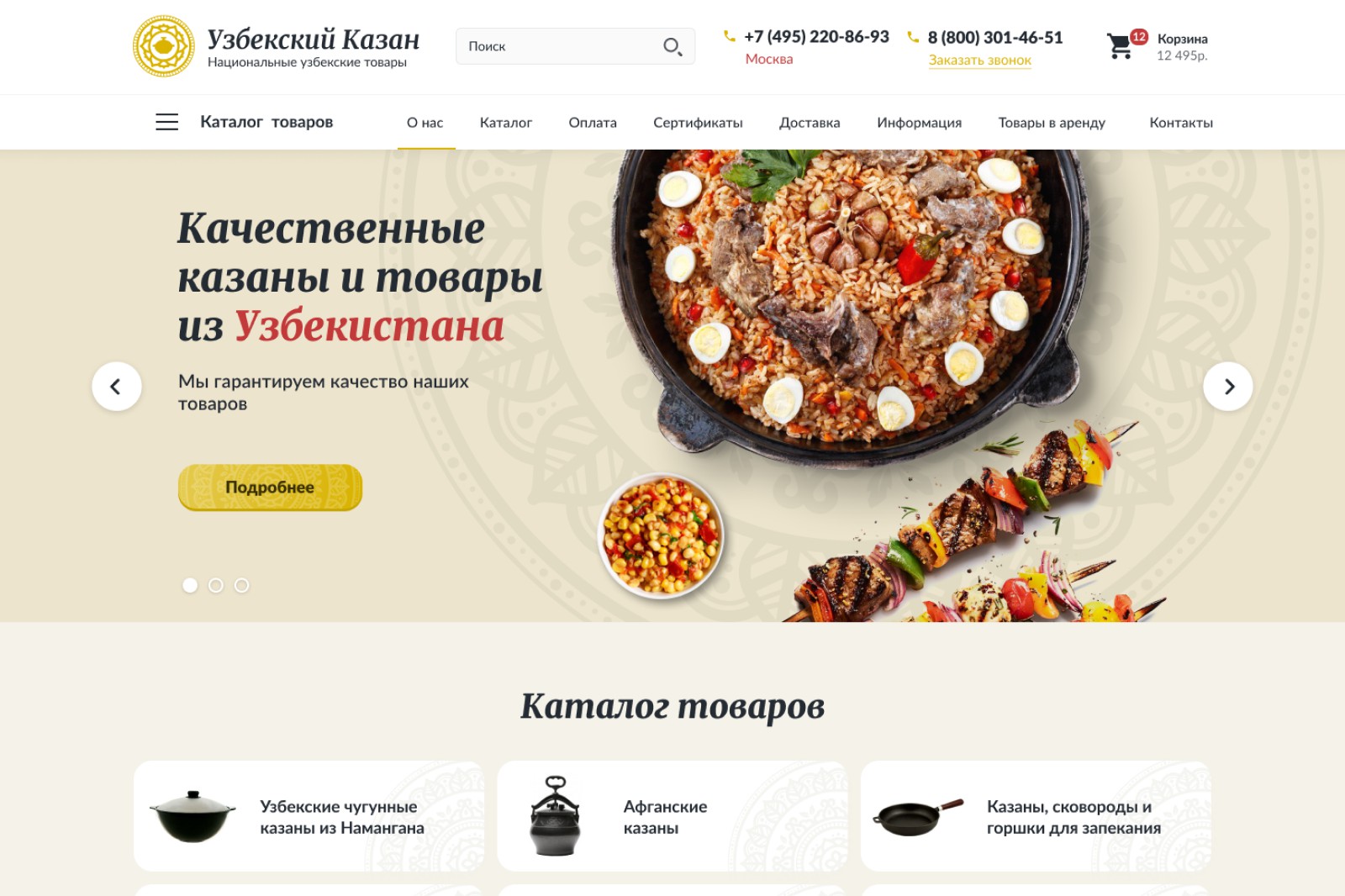This screenshot has width=1345, height=896.
Task: Open the Информация menu item
Action: click(x=919, y=123)
